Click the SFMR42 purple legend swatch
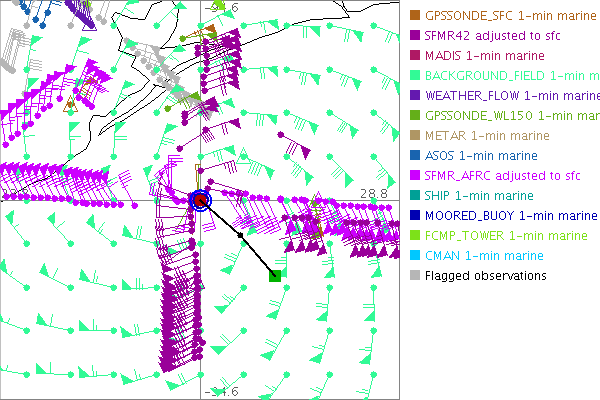The height and width of the screenshot is (400, 600). click(x=415, y=36)
